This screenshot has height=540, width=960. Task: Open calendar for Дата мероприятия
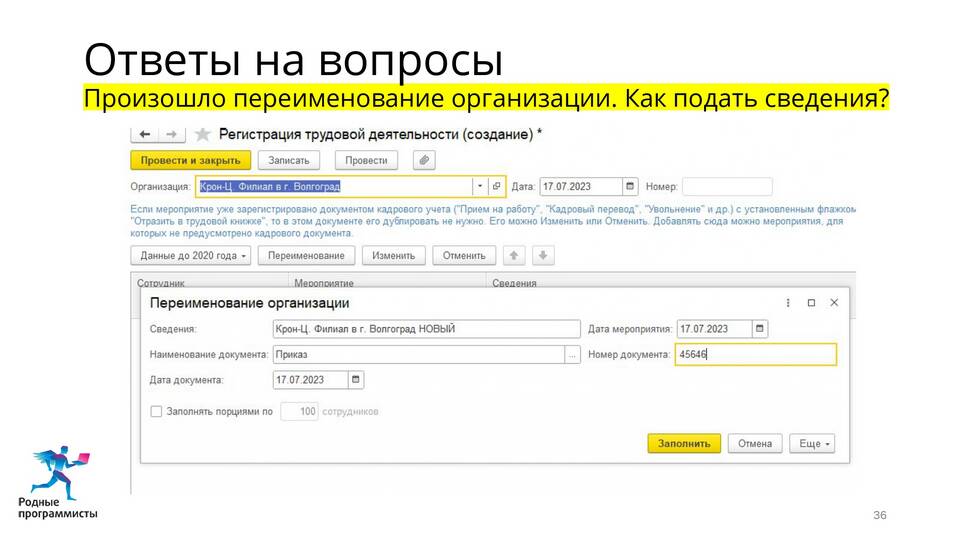760,329
